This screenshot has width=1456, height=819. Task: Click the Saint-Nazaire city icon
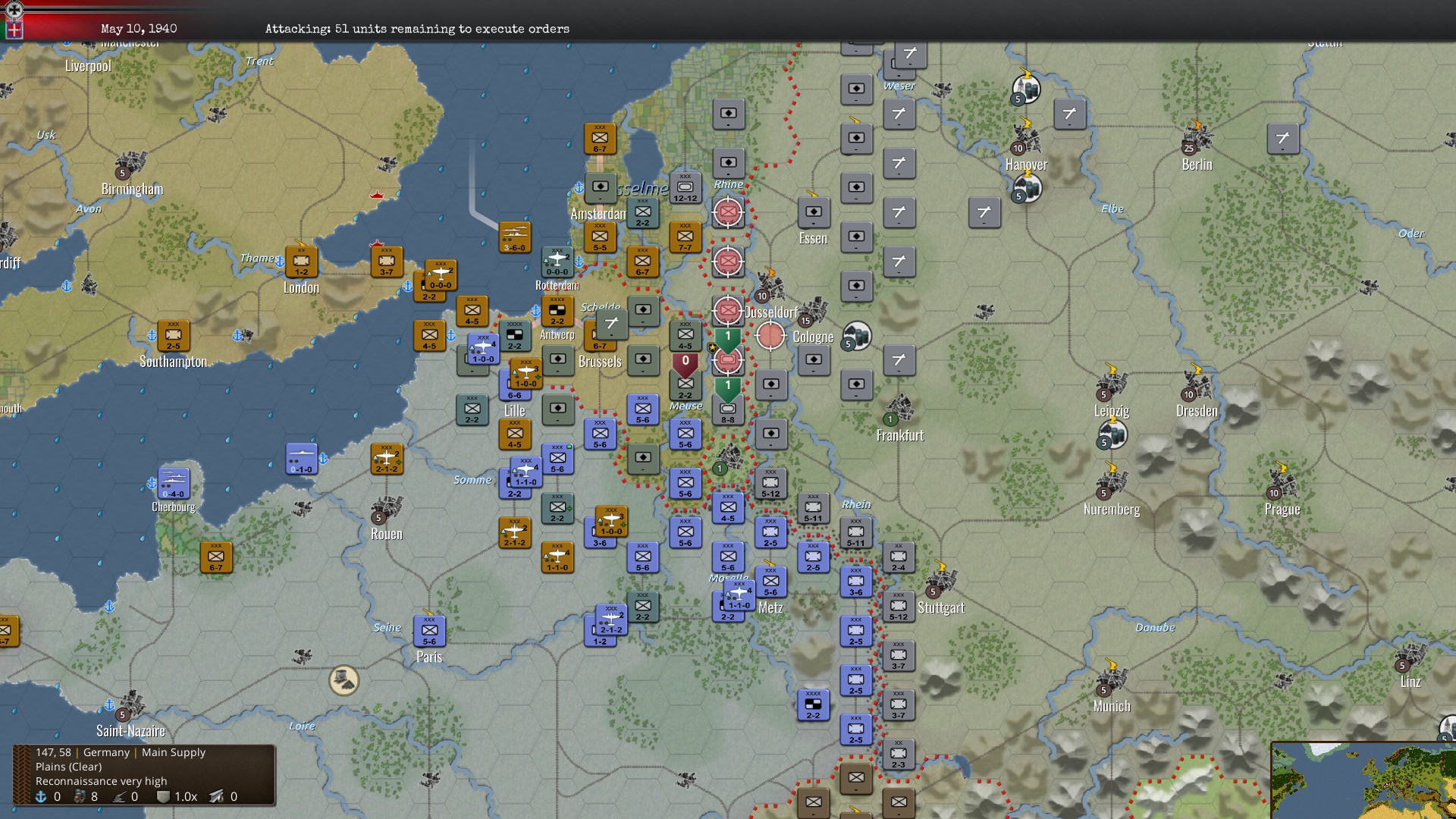click(x=130, y=706)
